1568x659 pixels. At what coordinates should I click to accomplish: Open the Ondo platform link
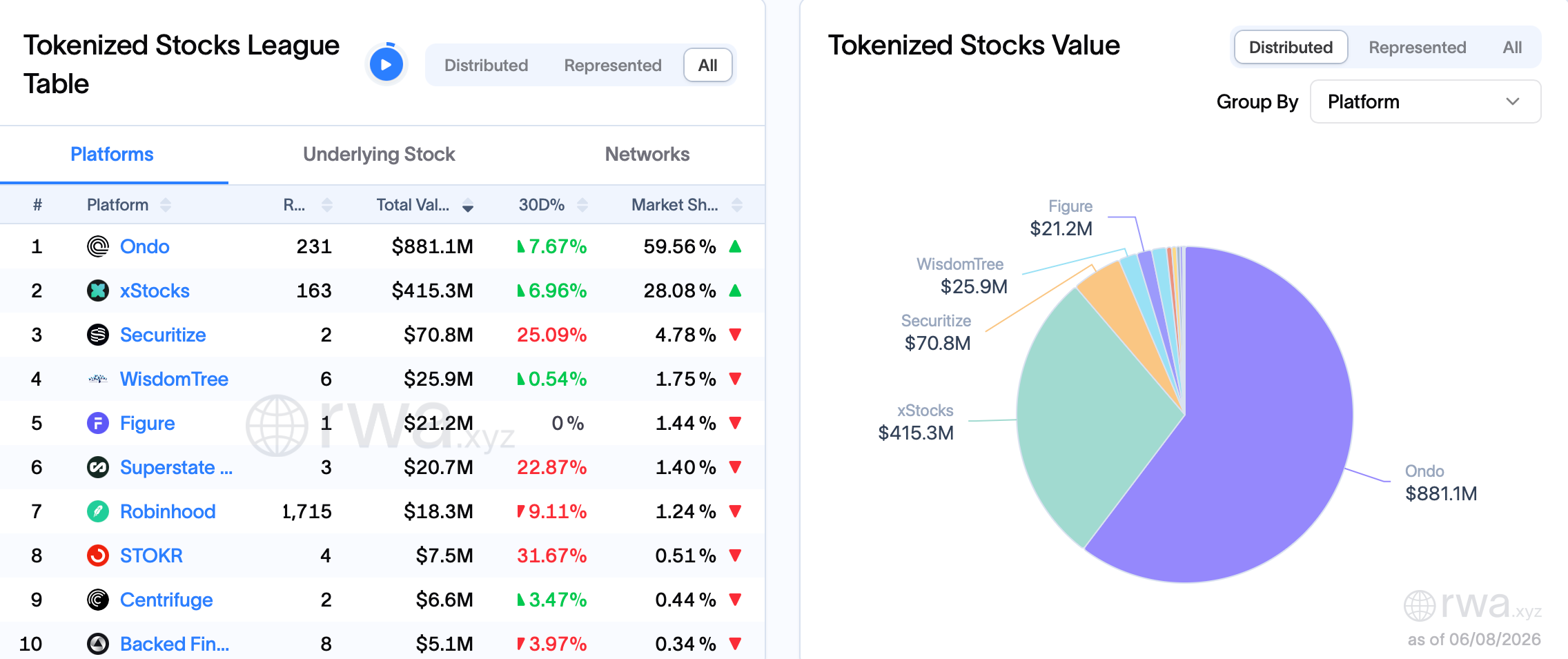pos(144,246)
